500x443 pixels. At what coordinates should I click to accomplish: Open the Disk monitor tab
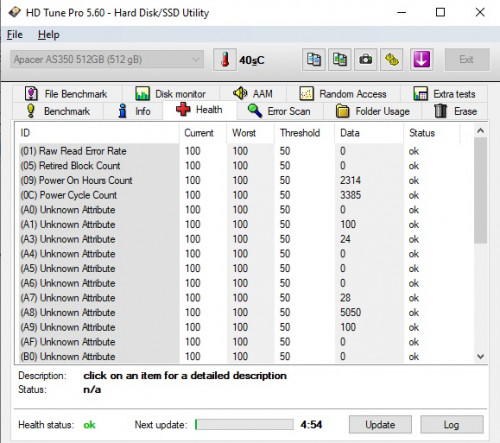(x=171, y=94)
